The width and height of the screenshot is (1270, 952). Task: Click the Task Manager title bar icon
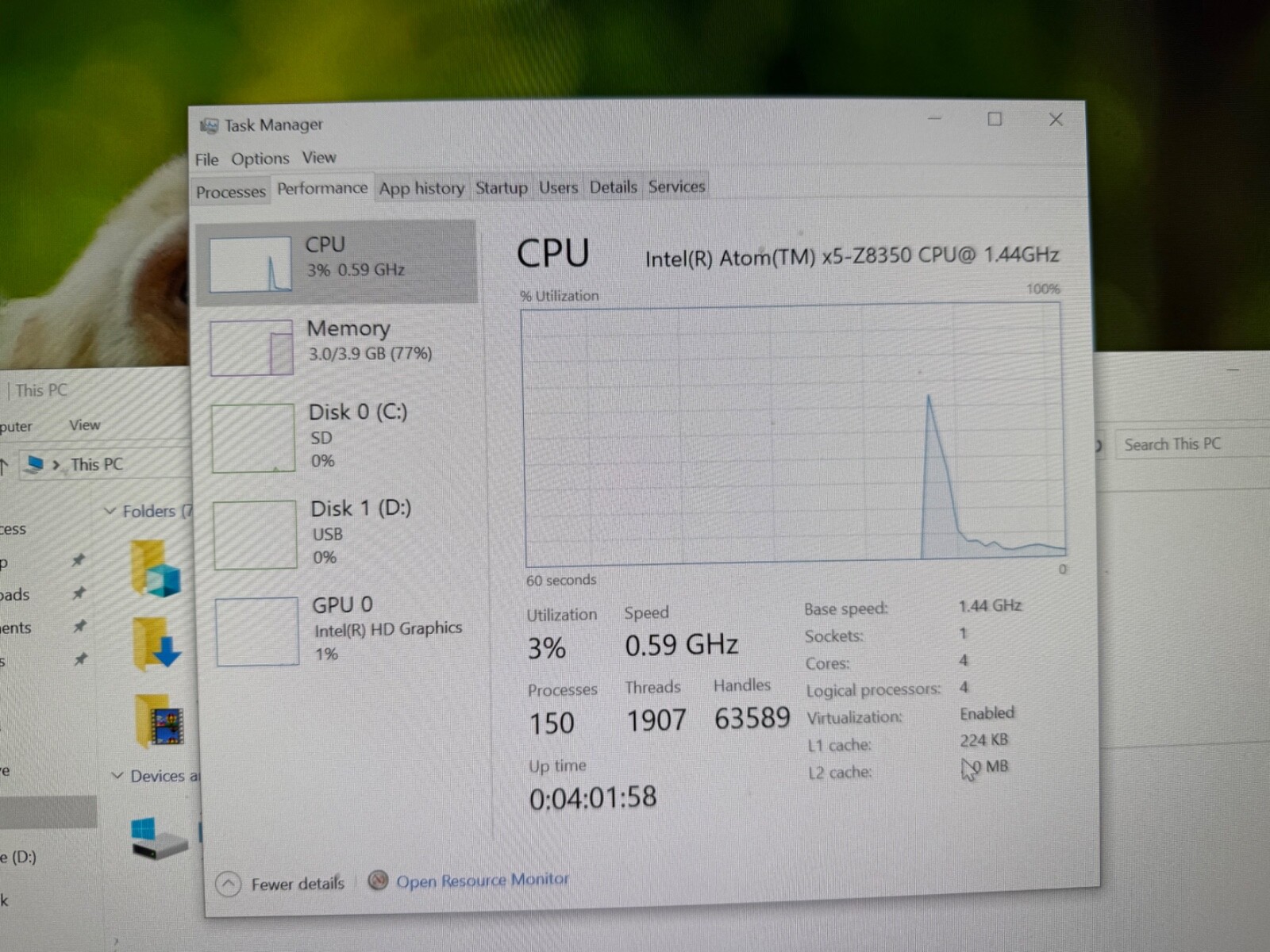tap(209, 125)
